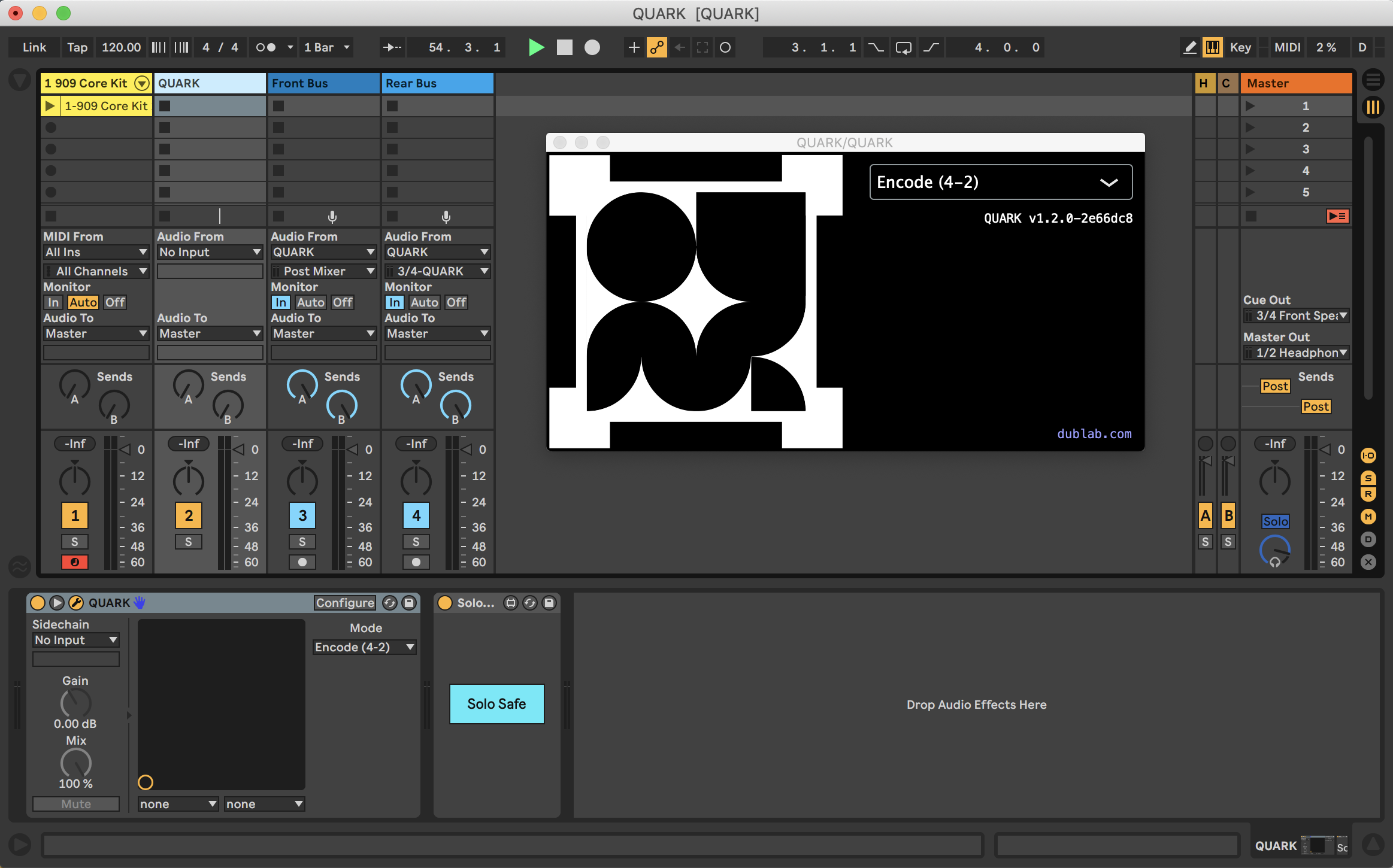Screen dimensions: 1393x868
Task: Click the green Play button
Action: [x=536, y=47]
